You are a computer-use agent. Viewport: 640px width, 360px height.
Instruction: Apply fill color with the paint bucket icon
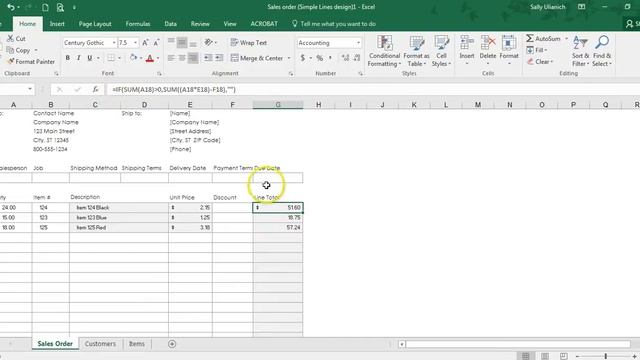133,58
